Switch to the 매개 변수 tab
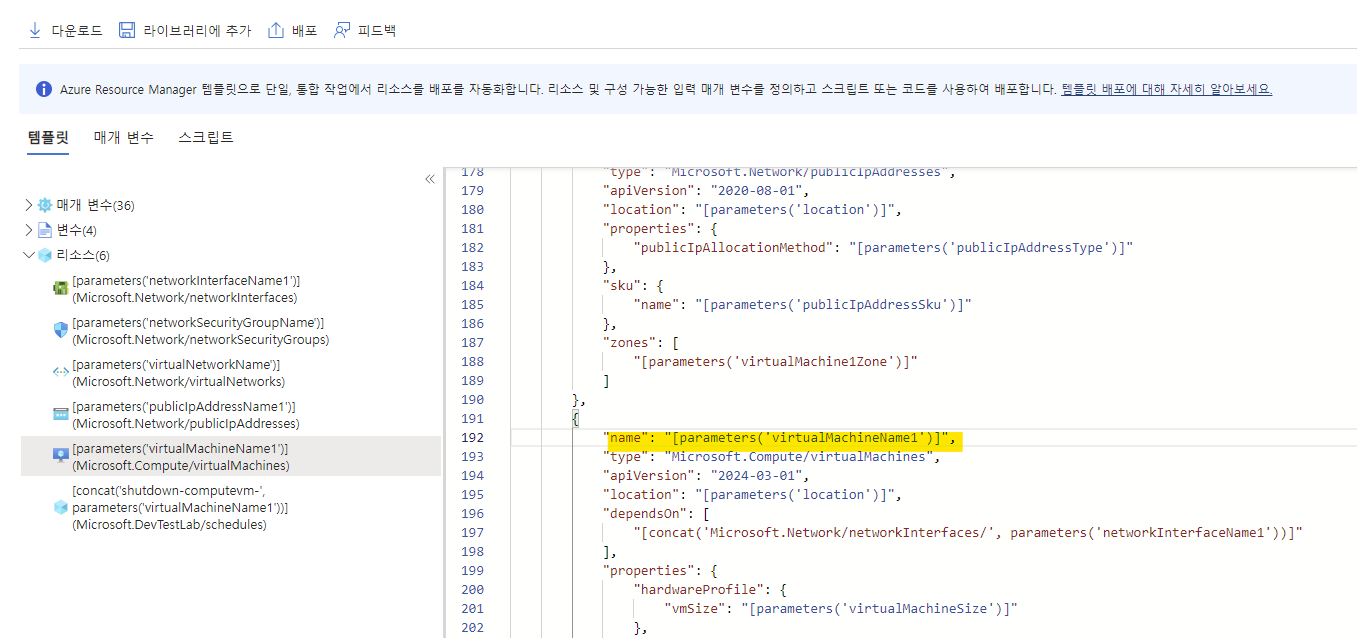This screenshot has height=638, width=1357. (124, 138)
